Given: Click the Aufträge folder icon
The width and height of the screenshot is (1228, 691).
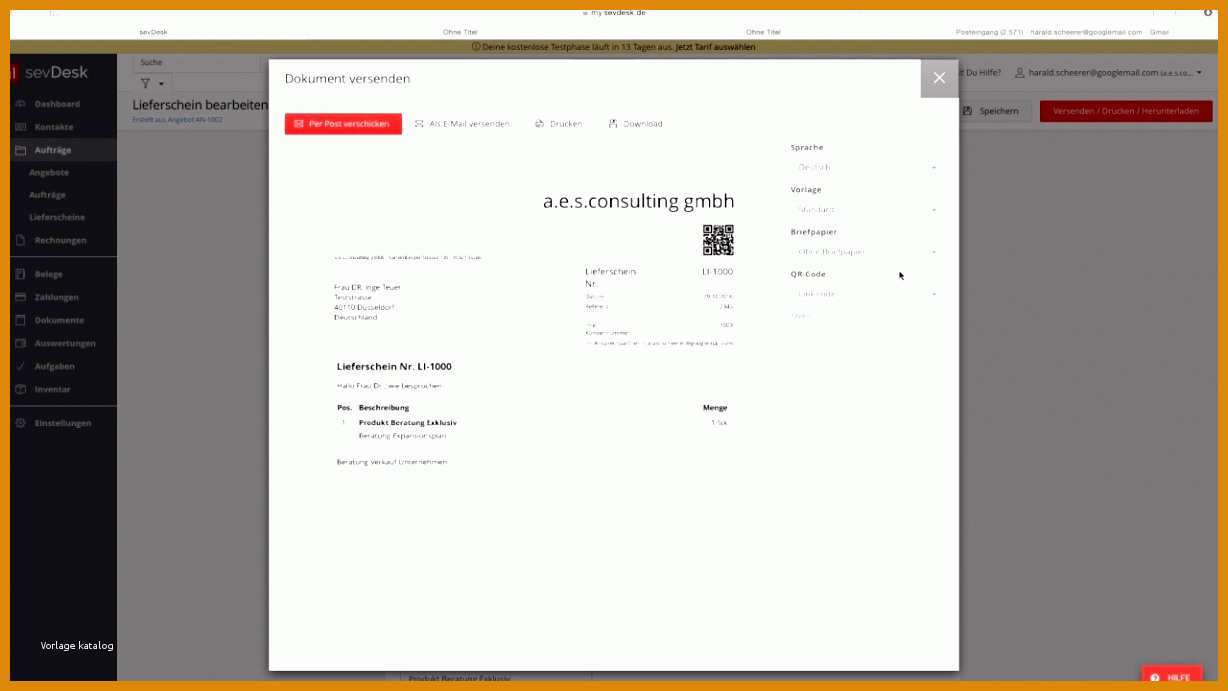Looking at the screenshot, I should click(x=21, y=150).
